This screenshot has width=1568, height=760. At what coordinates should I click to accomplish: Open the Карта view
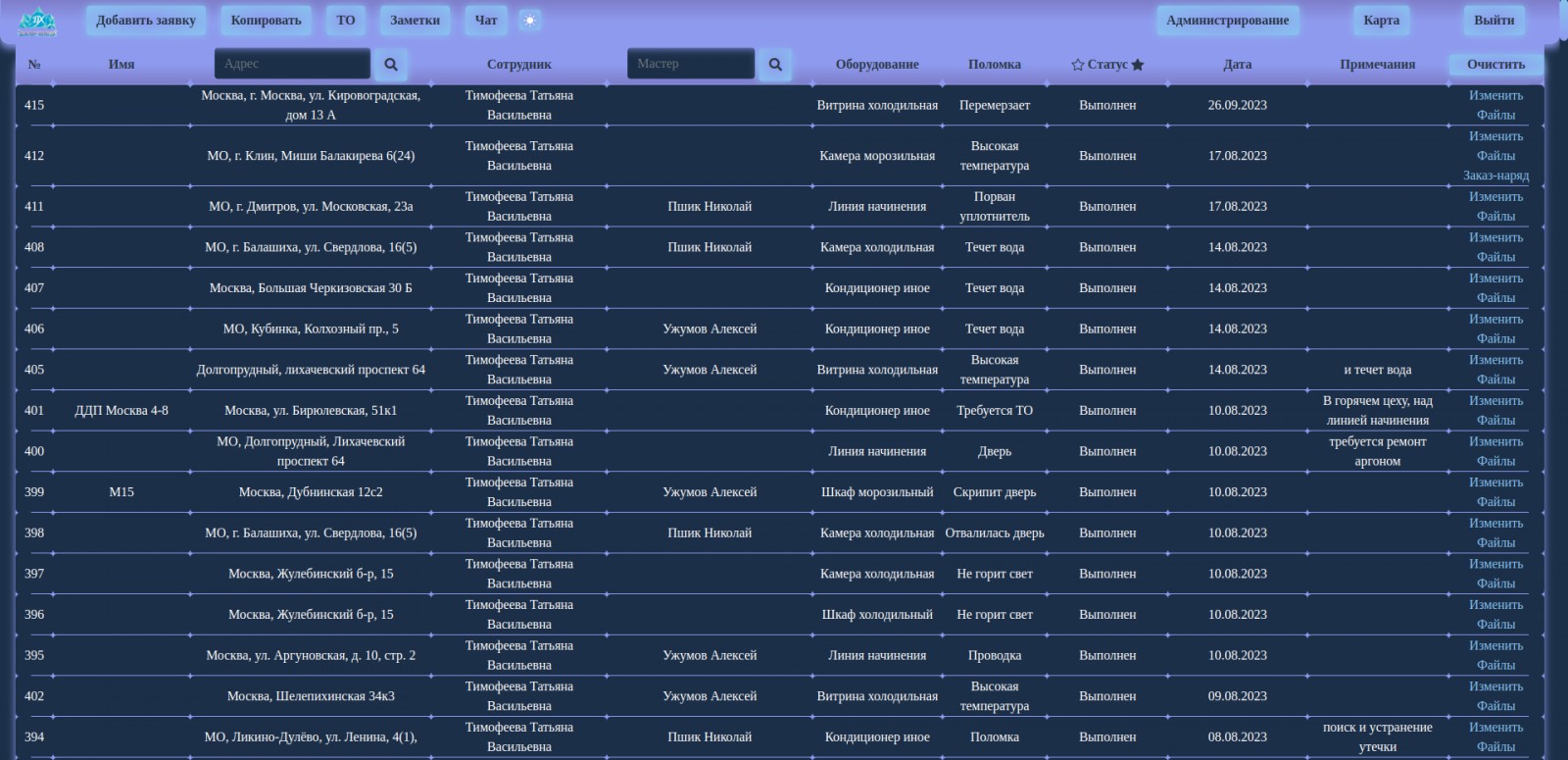pyautogui.click(x=1382, y=21)
